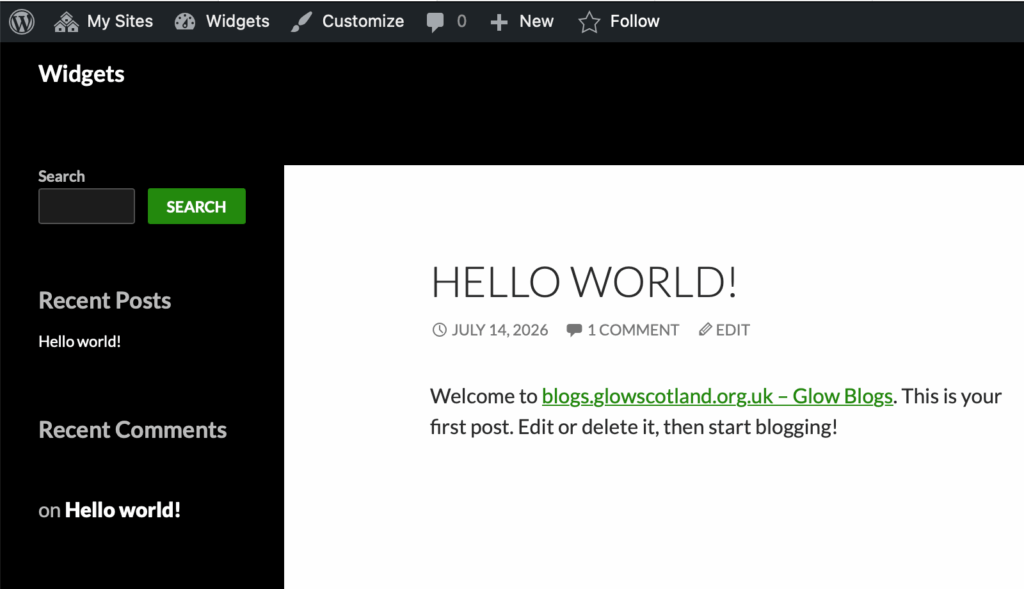Click the WordPress logo icon
The width and height of the screenshot is (1024, 589).
coord(22,22)
